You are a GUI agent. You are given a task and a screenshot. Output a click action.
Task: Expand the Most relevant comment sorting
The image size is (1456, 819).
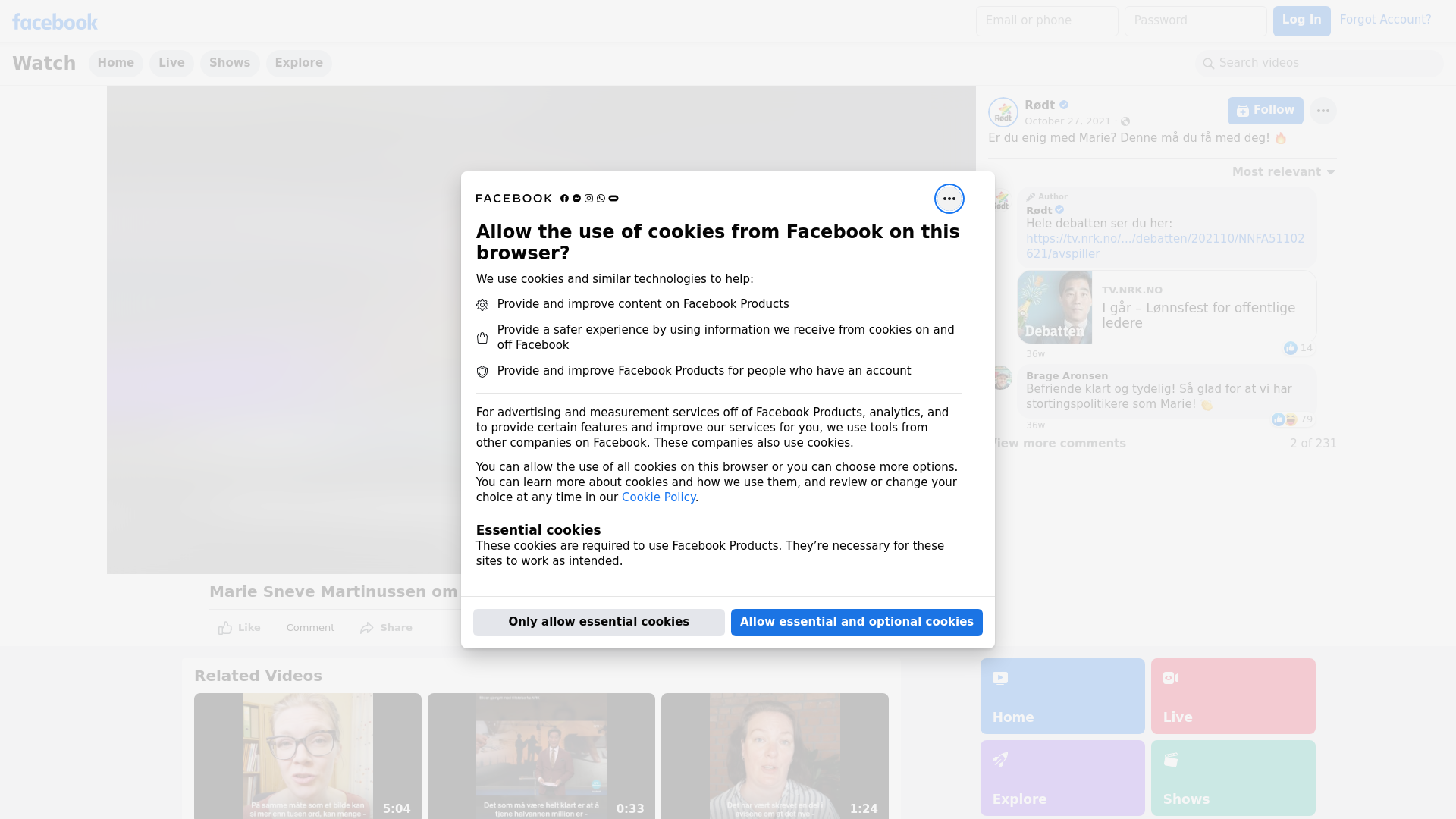pyautogui.click(x=1283, y=172)
